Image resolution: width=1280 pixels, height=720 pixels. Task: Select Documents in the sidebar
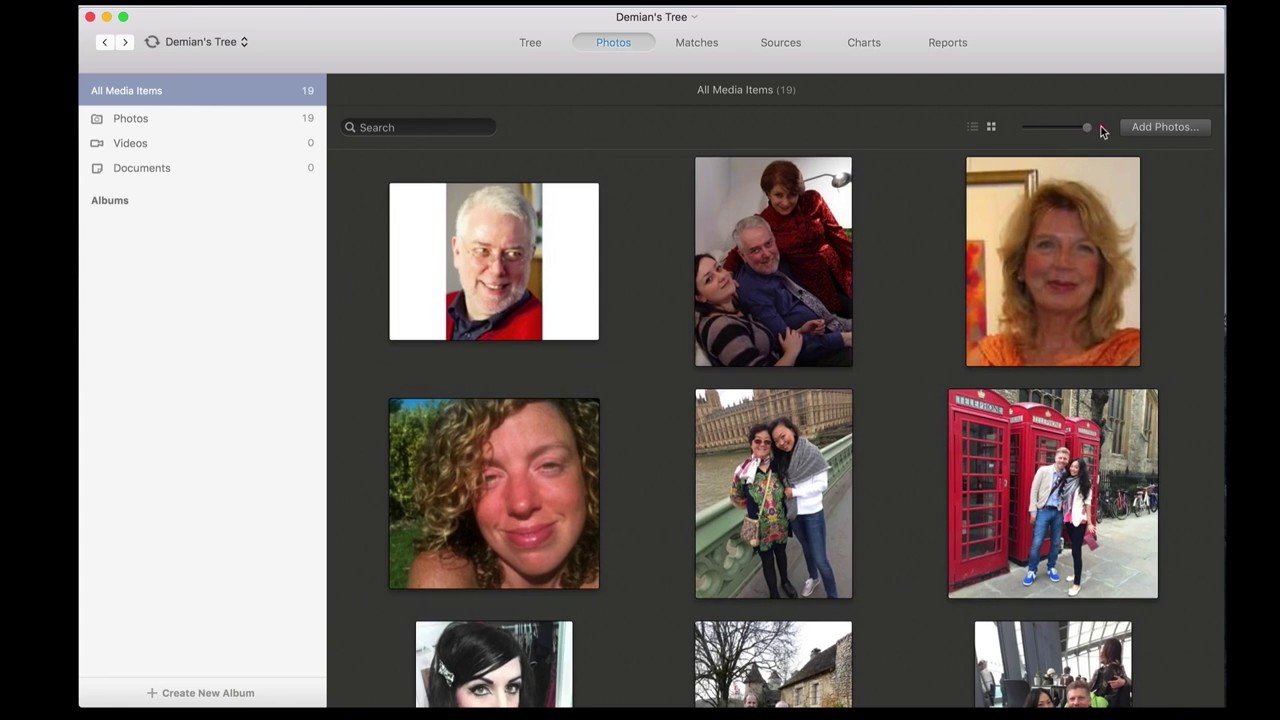click(x=202, y=168)
